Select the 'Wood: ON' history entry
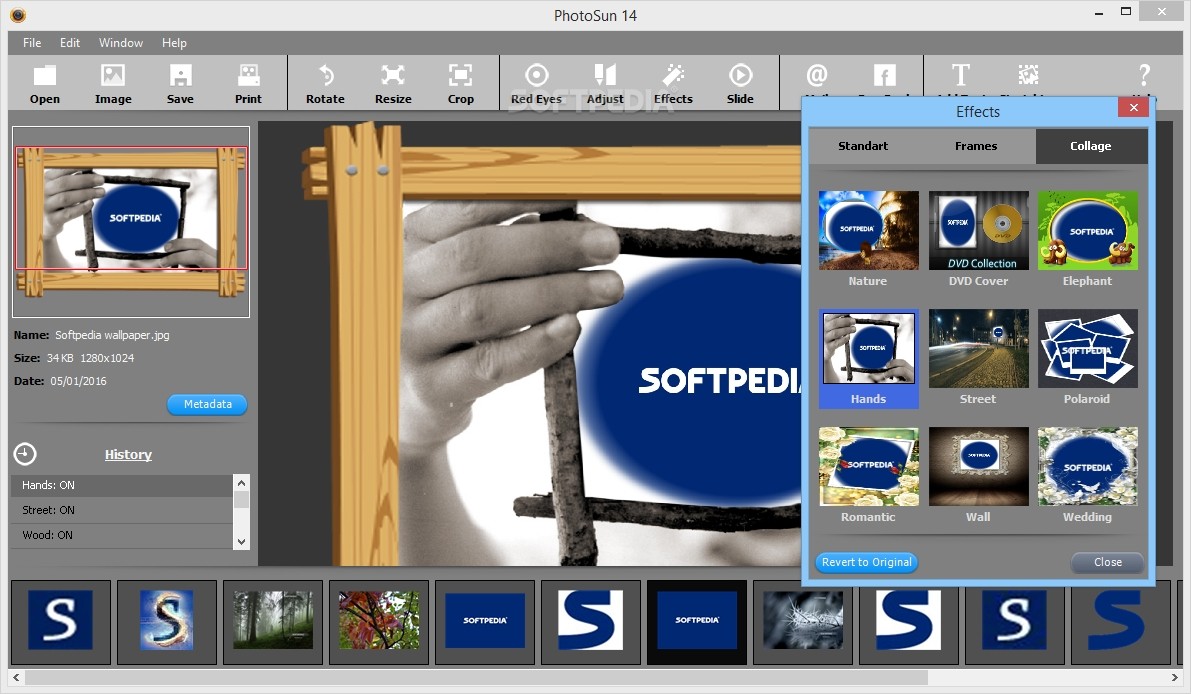This screenshot has width=1191, height=694. [122, 535]
